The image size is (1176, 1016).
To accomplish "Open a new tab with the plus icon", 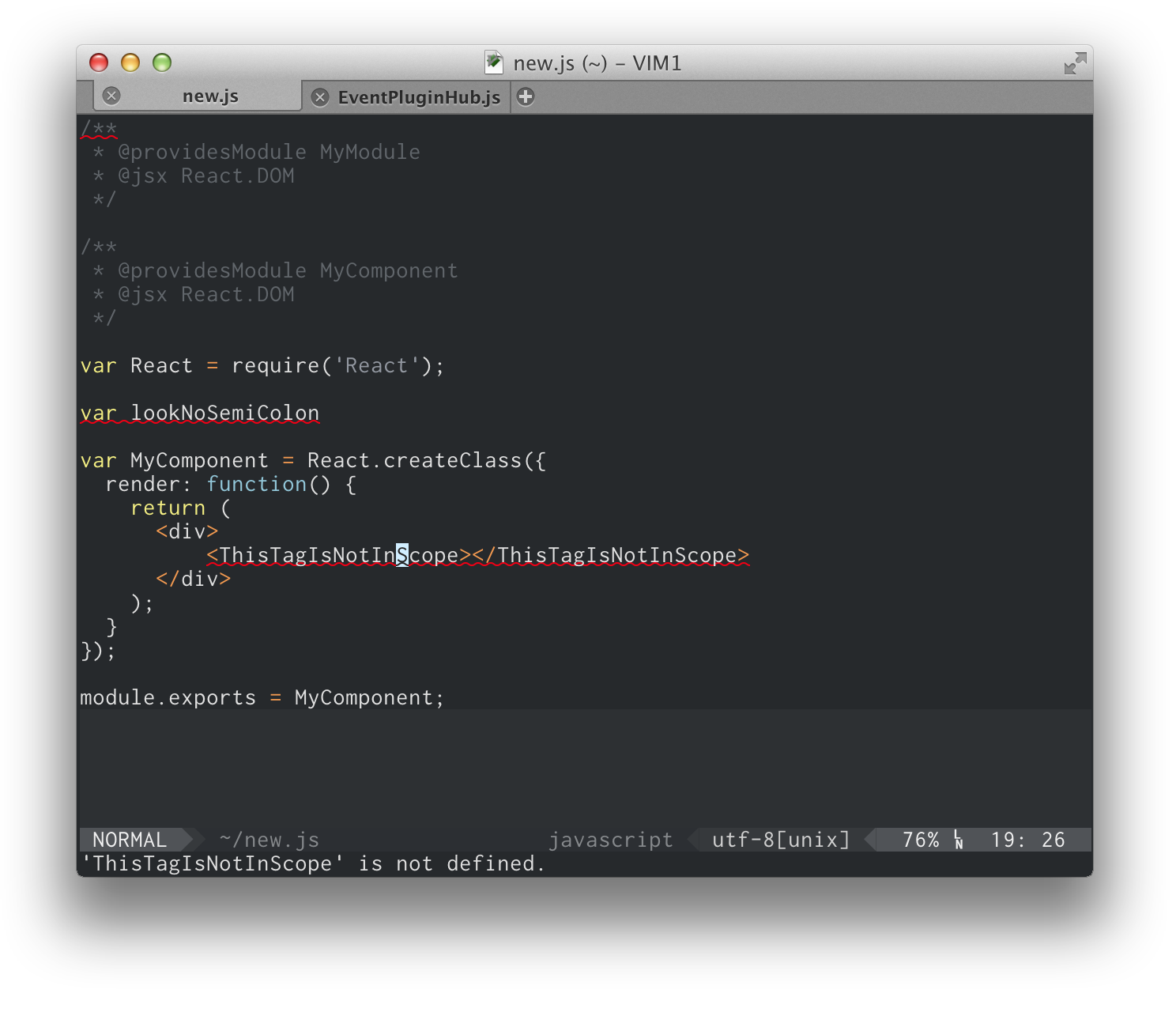I will [526, 96].
